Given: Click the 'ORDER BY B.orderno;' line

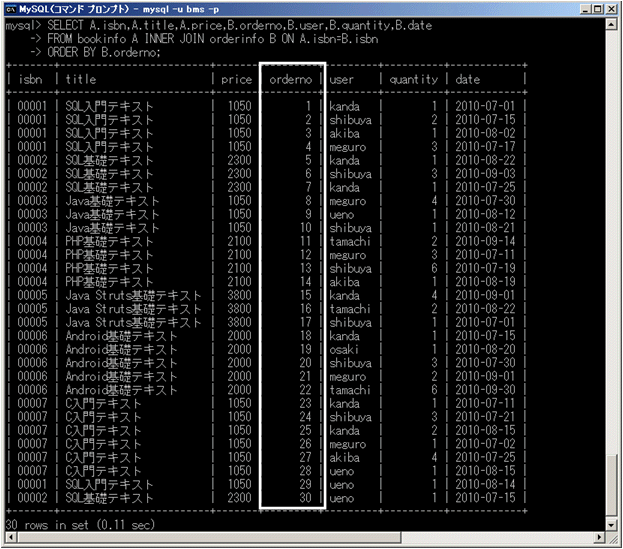Looking at the screenshot, I should (104, 52).
